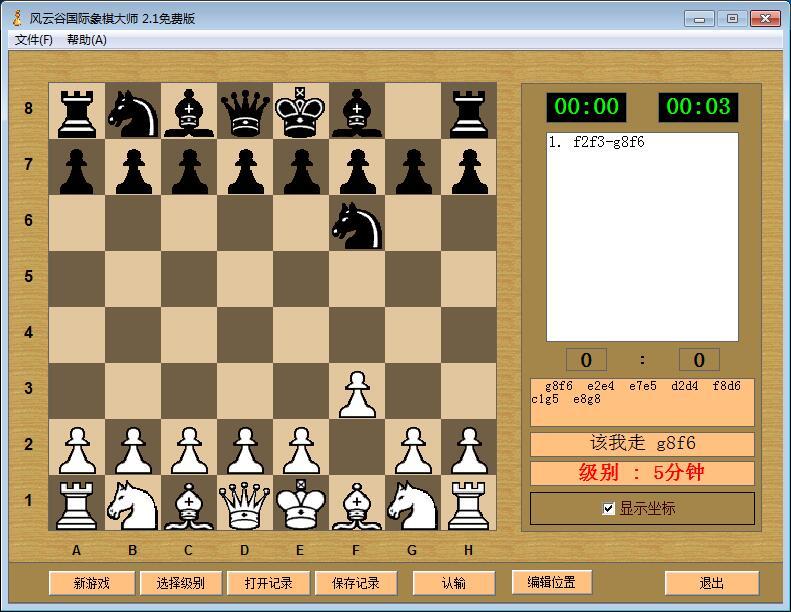Viewport: 791px width, 612px height.
Task: Toggle the 显示坐标 checkbox
Action: tap(609, 509)
